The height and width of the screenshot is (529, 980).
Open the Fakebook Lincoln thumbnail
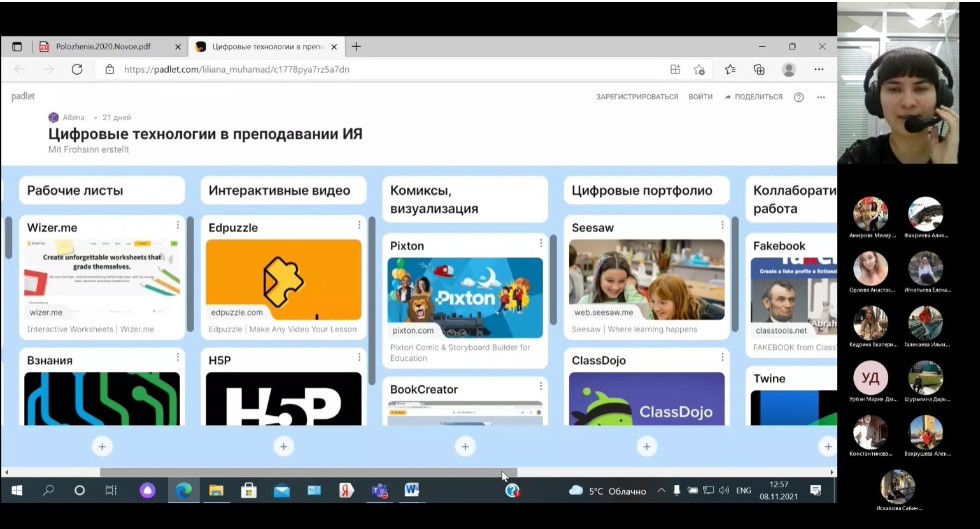pos(793,298)
